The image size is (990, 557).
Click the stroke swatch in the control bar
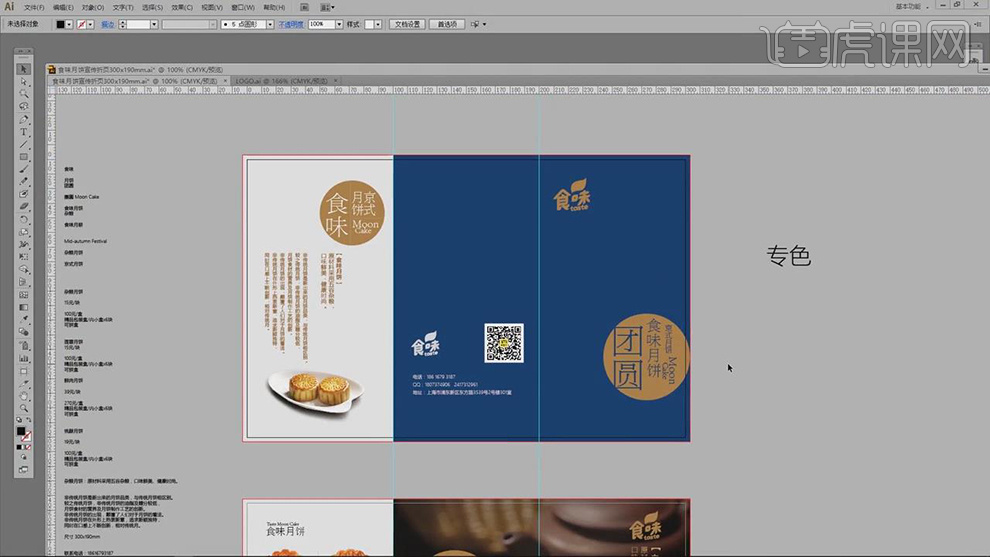pyautogui.click(x=81, y=24)
